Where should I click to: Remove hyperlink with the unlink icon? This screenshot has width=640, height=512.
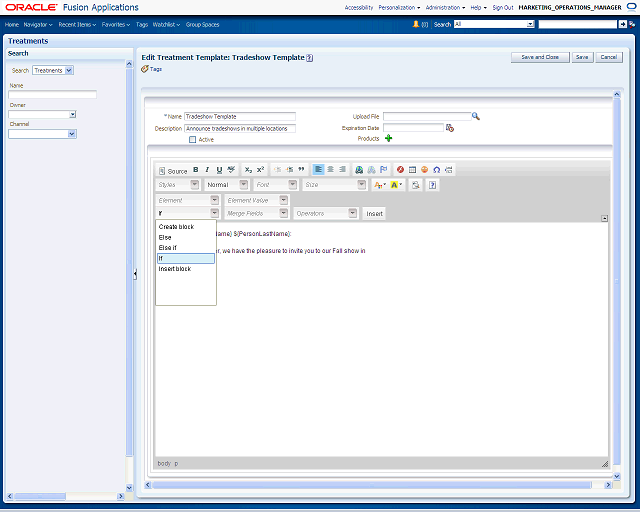(x=371, y=170)
